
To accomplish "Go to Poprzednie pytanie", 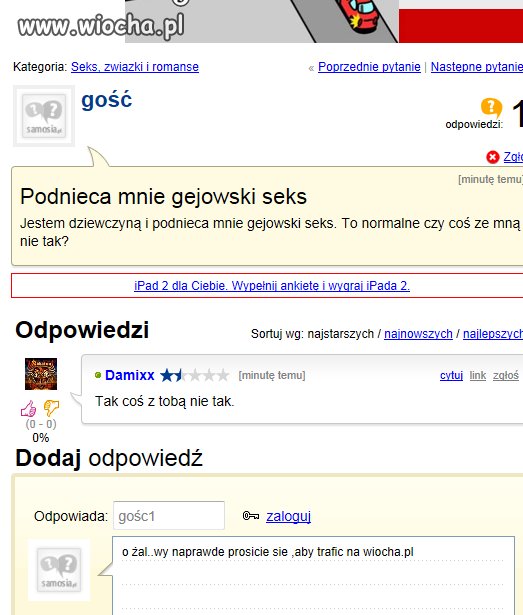I will pos(369,67).
